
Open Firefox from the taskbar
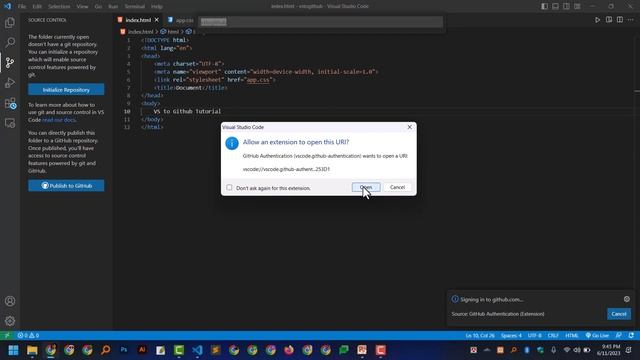[289, 350]
